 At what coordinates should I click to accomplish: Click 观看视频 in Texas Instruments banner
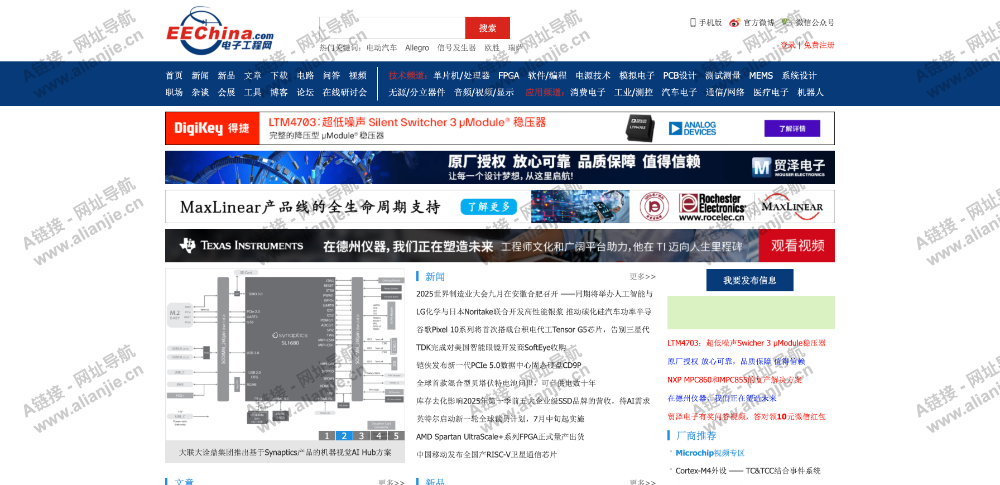pyautogui.click(x=798, y=246)
